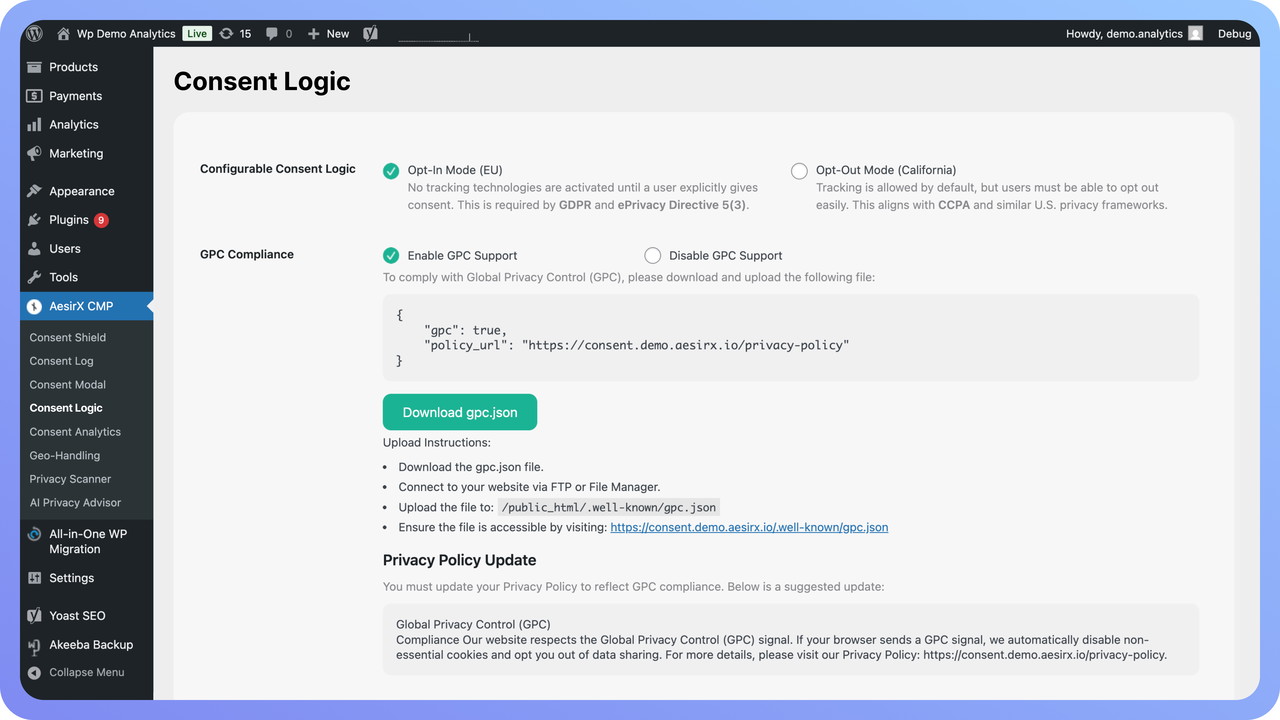Click the Marketing megaphone icon
This screenshot has height=720, width=1280.
pyautogui.click(x=34, y=153)
